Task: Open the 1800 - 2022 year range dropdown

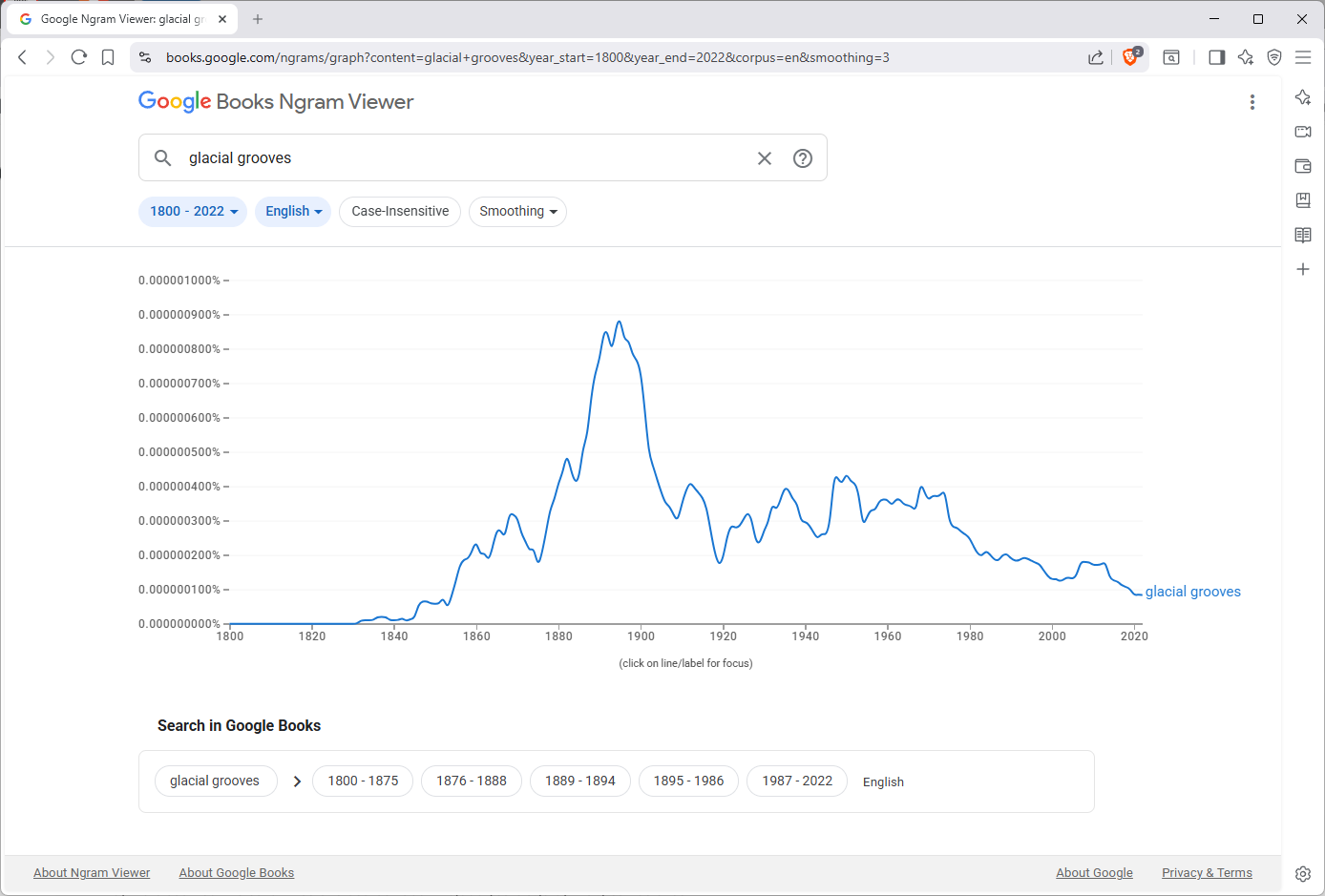Action: click(x=193, y=212)
